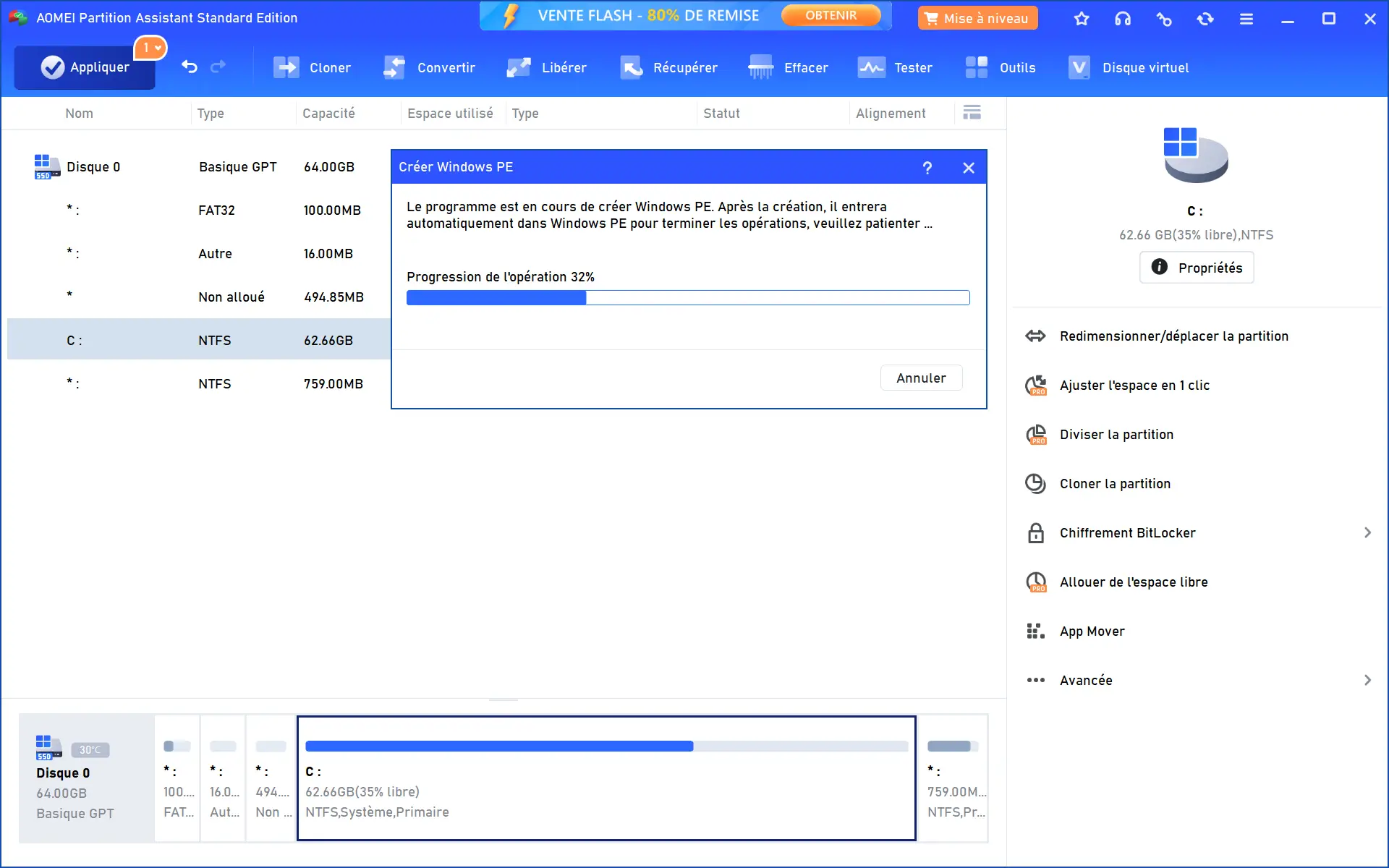Open the Effacer toolbar menu
The image size is (1389, 868).
[x=789, y=67]
